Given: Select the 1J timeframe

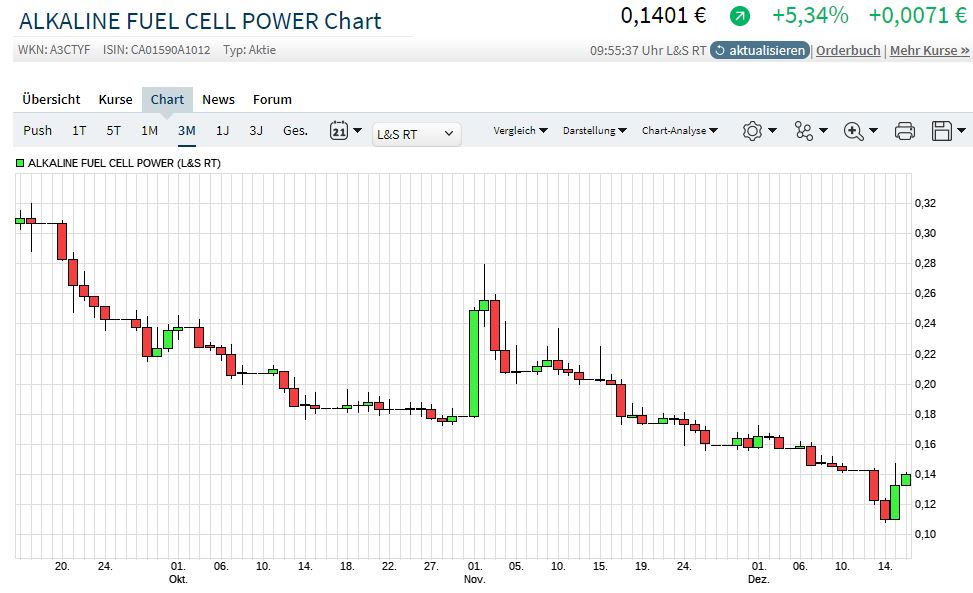Looking at the screenshot, I should 222,130.
